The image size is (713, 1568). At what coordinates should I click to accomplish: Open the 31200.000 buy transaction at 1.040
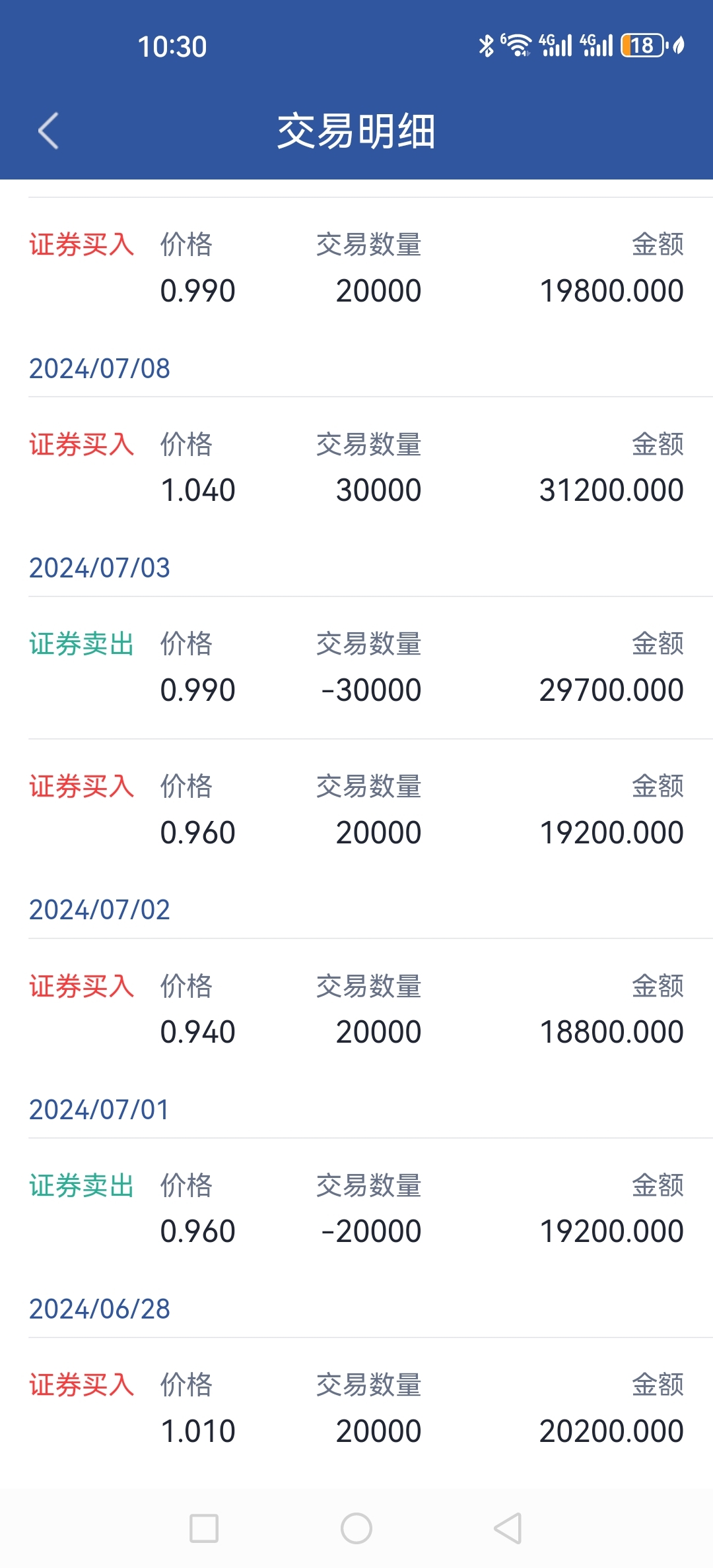pyautogui.click(x=356, y=467)
